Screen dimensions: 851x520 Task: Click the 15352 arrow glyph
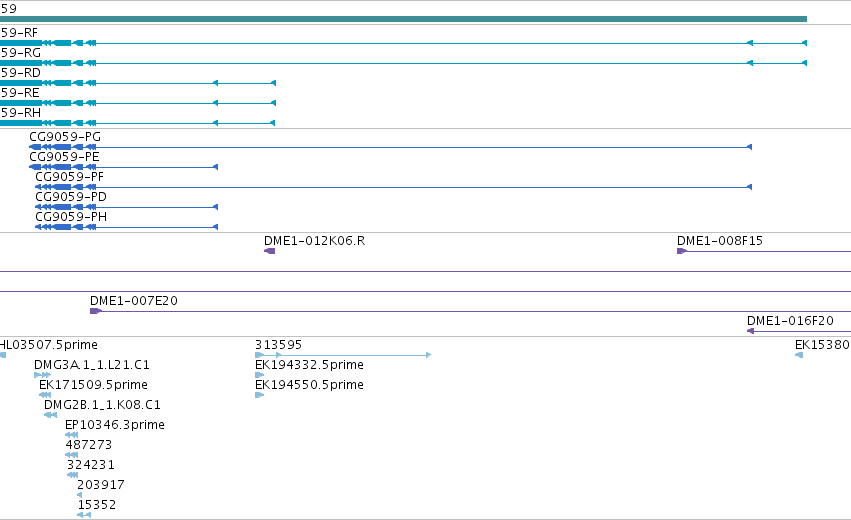pos(84,515)
